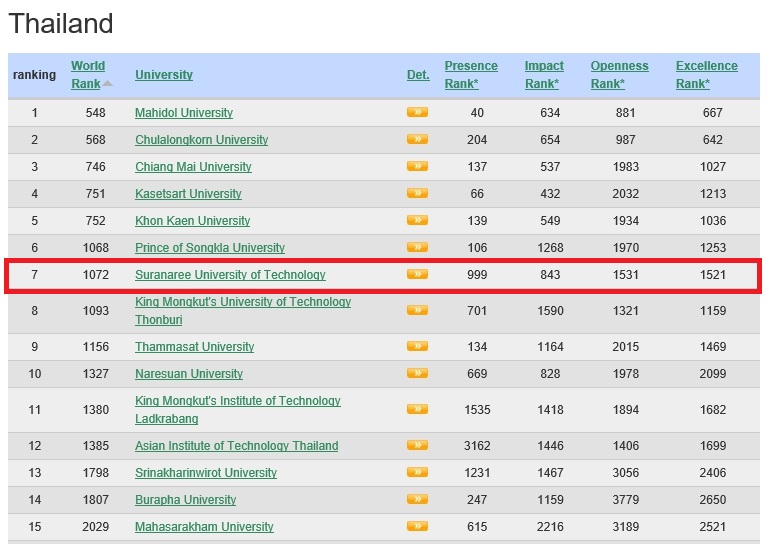This screenshot has height=544, width=769.
Task: Open details icon for Burapha University
Action: [417, 499]
